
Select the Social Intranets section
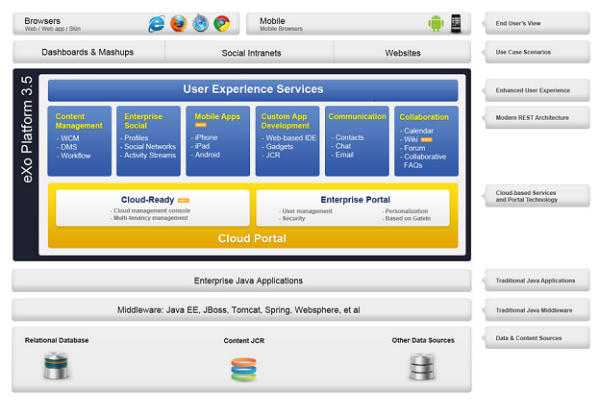pyautogui.click(x=249, y=52)
